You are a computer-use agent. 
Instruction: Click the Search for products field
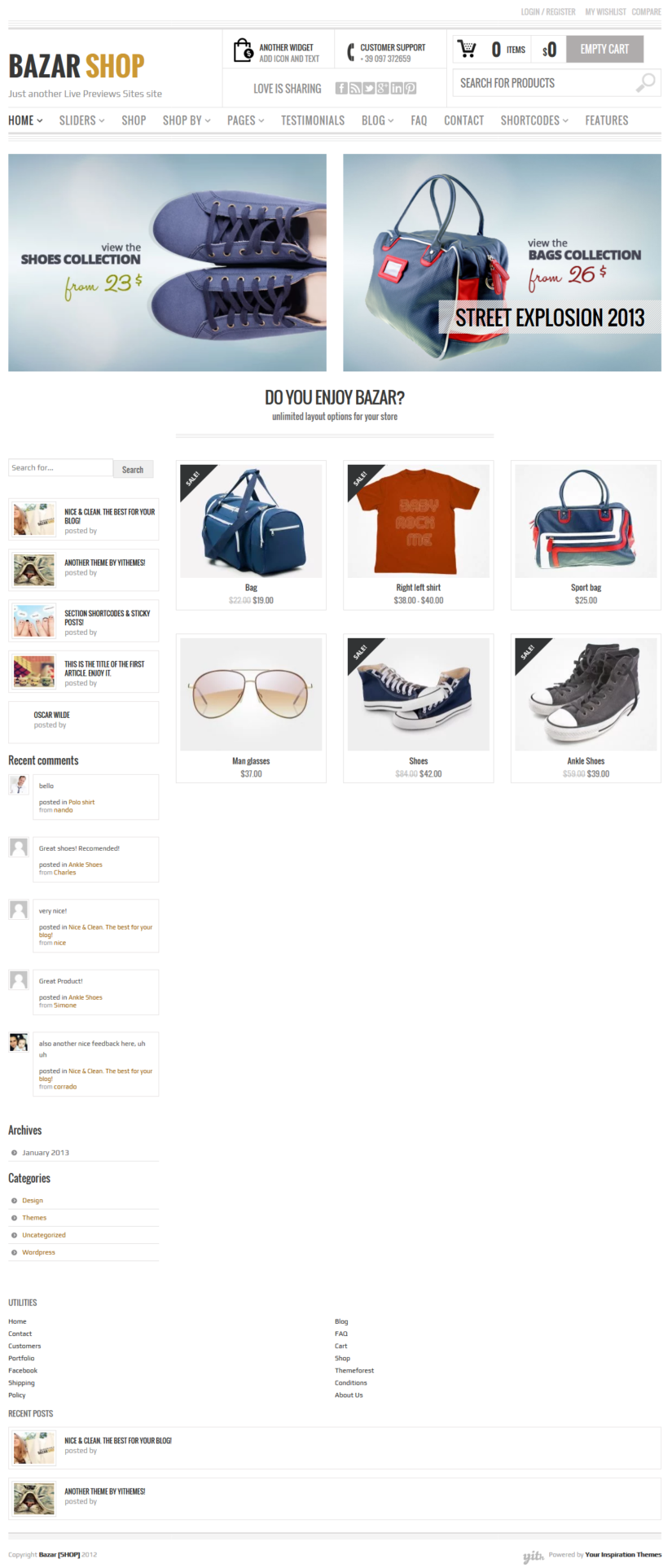click(x=556, y=83)
